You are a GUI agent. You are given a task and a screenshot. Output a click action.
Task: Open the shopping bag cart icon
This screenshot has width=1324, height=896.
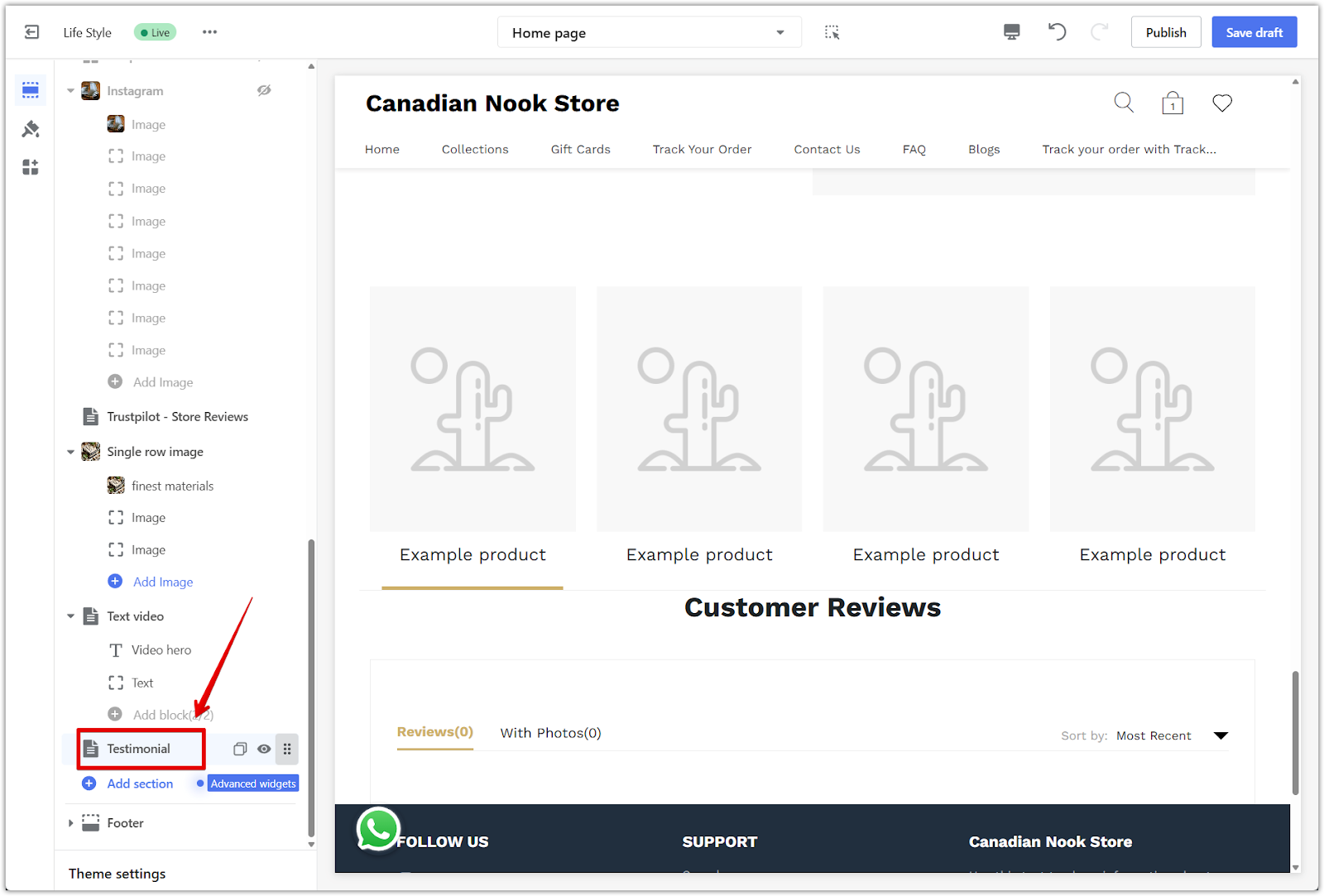point(1173,103)
